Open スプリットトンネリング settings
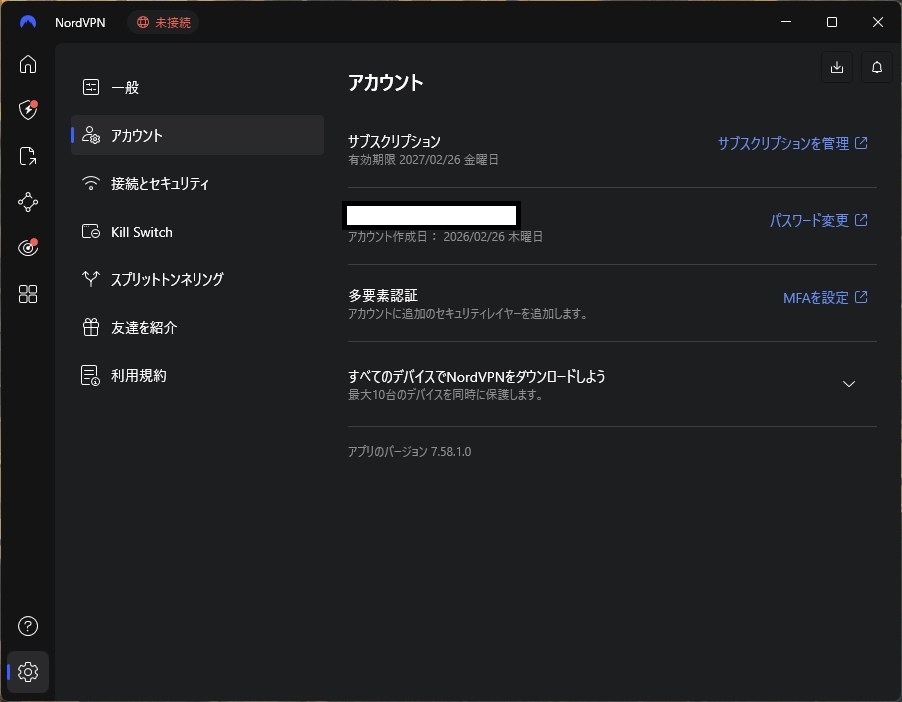Image resolution: width=902 pixels, height=702 pixels. [x=167, y=280]
